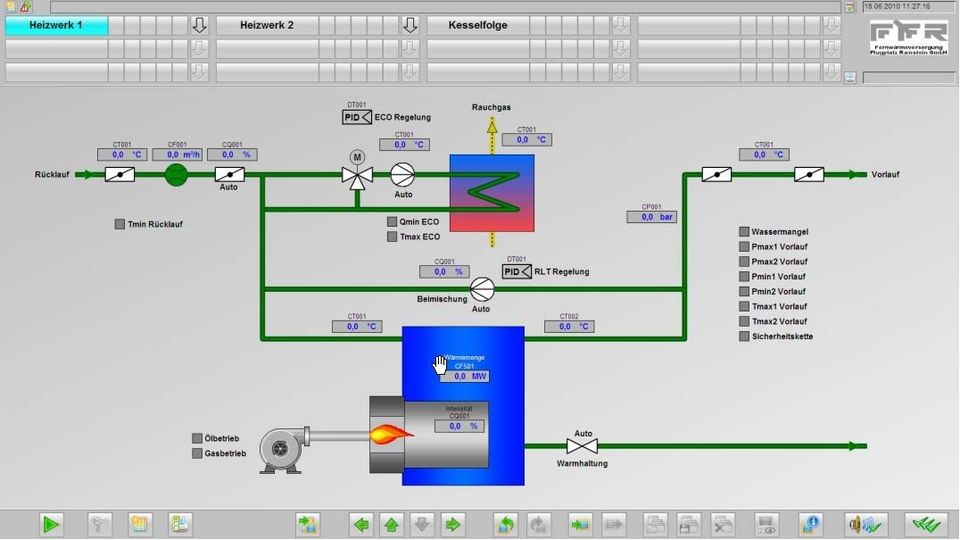This screenshot has width=960, height=540.
Task: Toggle the Tmin Rücklauf indicator box
Action: tap(120, 224)
